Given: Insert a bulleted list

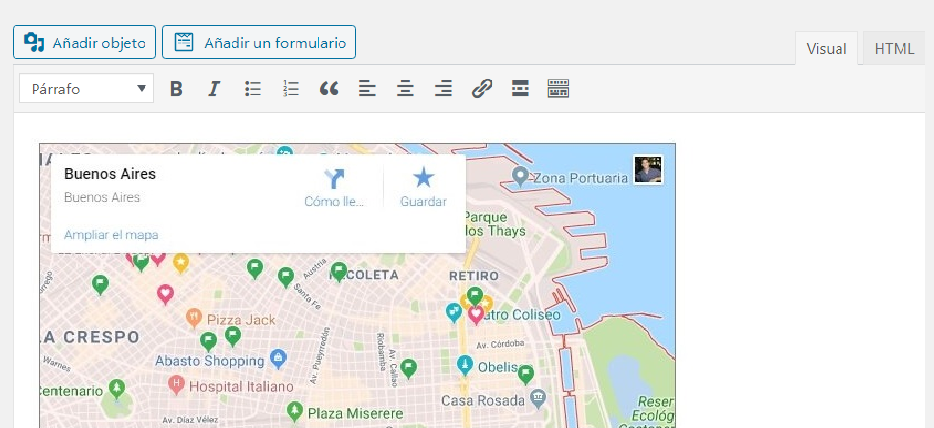Looking at the screenshot, I should (253, 89).
